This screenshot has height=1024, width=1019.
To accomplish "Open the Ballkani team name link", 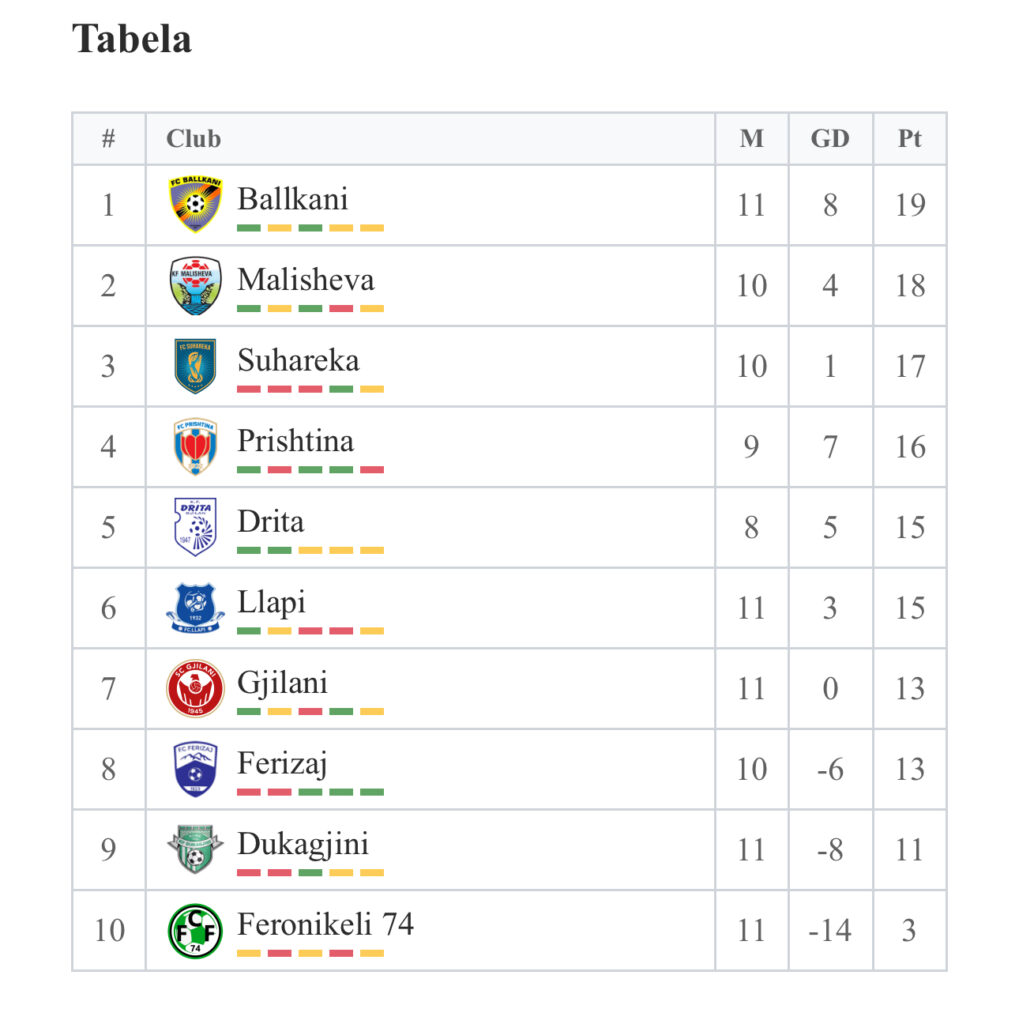I will (x=293, y=199).
